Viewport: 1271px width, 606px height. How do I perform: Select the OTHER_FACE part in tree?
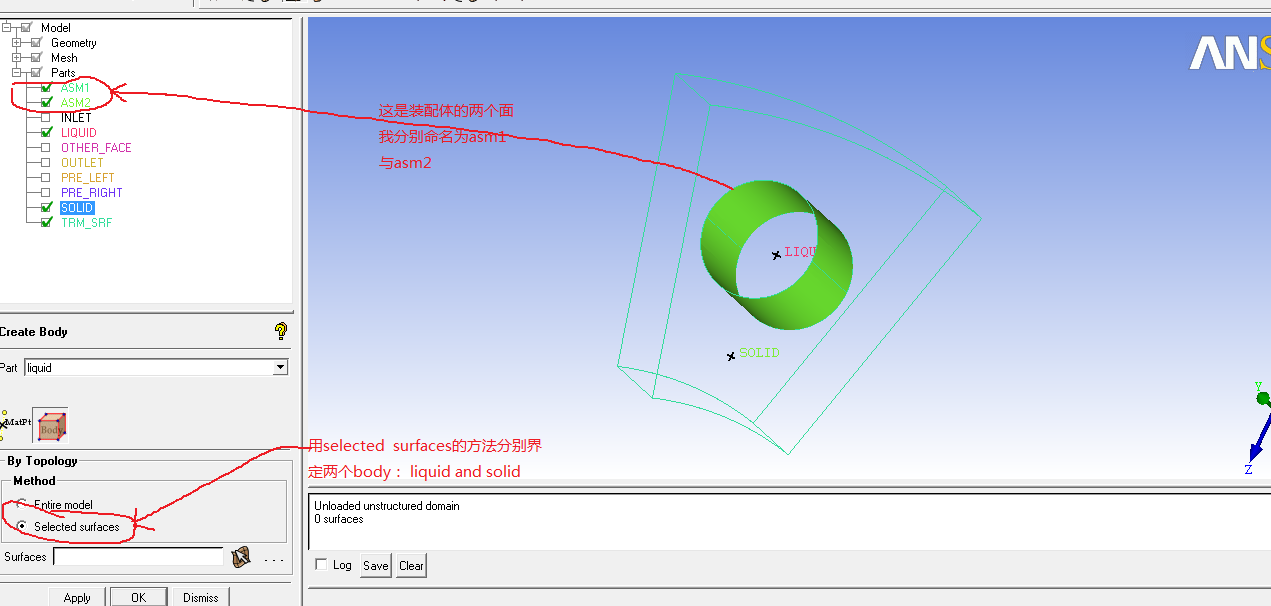point(96,148)
